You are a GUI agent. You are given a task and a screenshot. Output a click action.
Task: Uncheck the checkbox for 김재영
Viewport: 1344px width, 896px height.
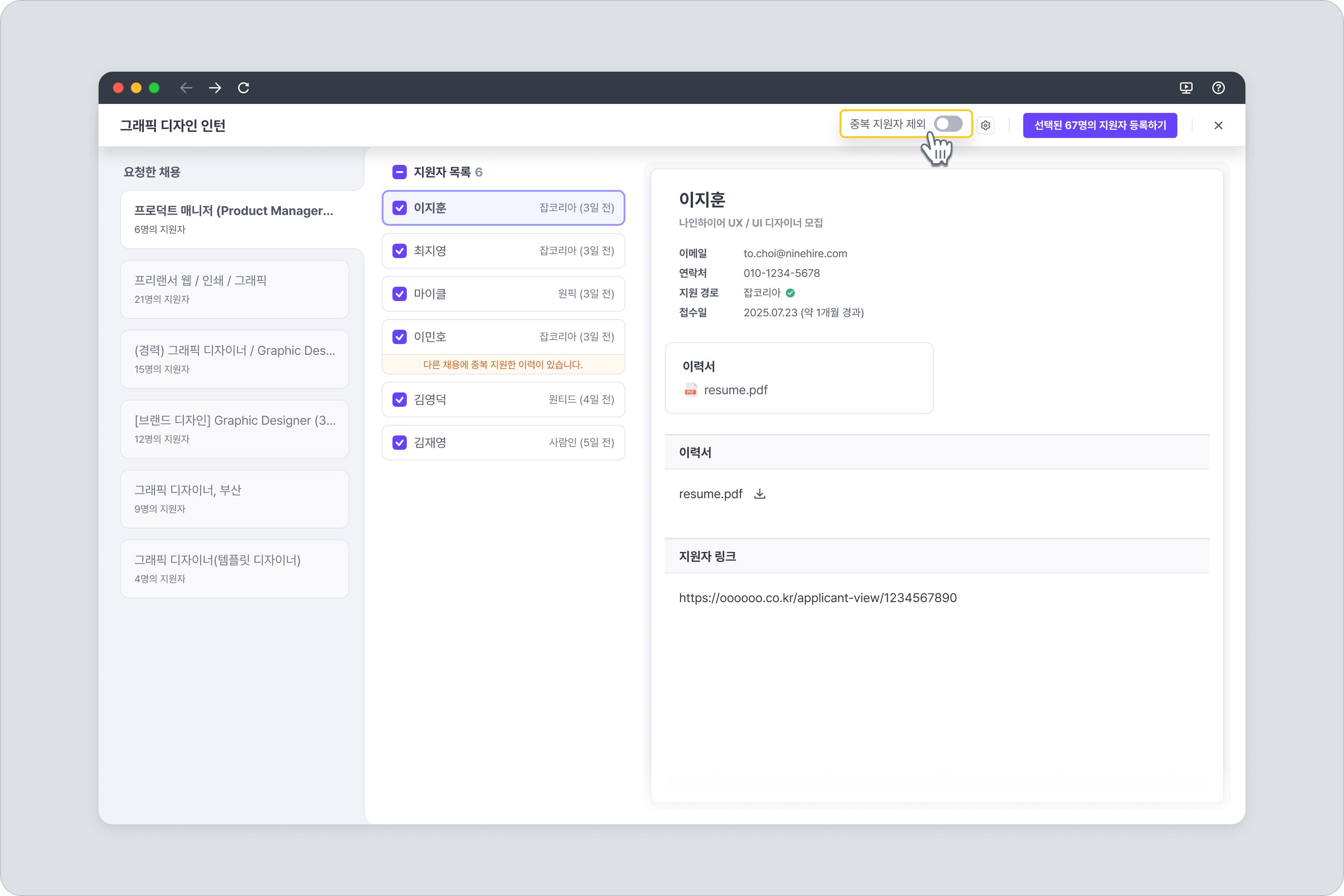[400, 442]
